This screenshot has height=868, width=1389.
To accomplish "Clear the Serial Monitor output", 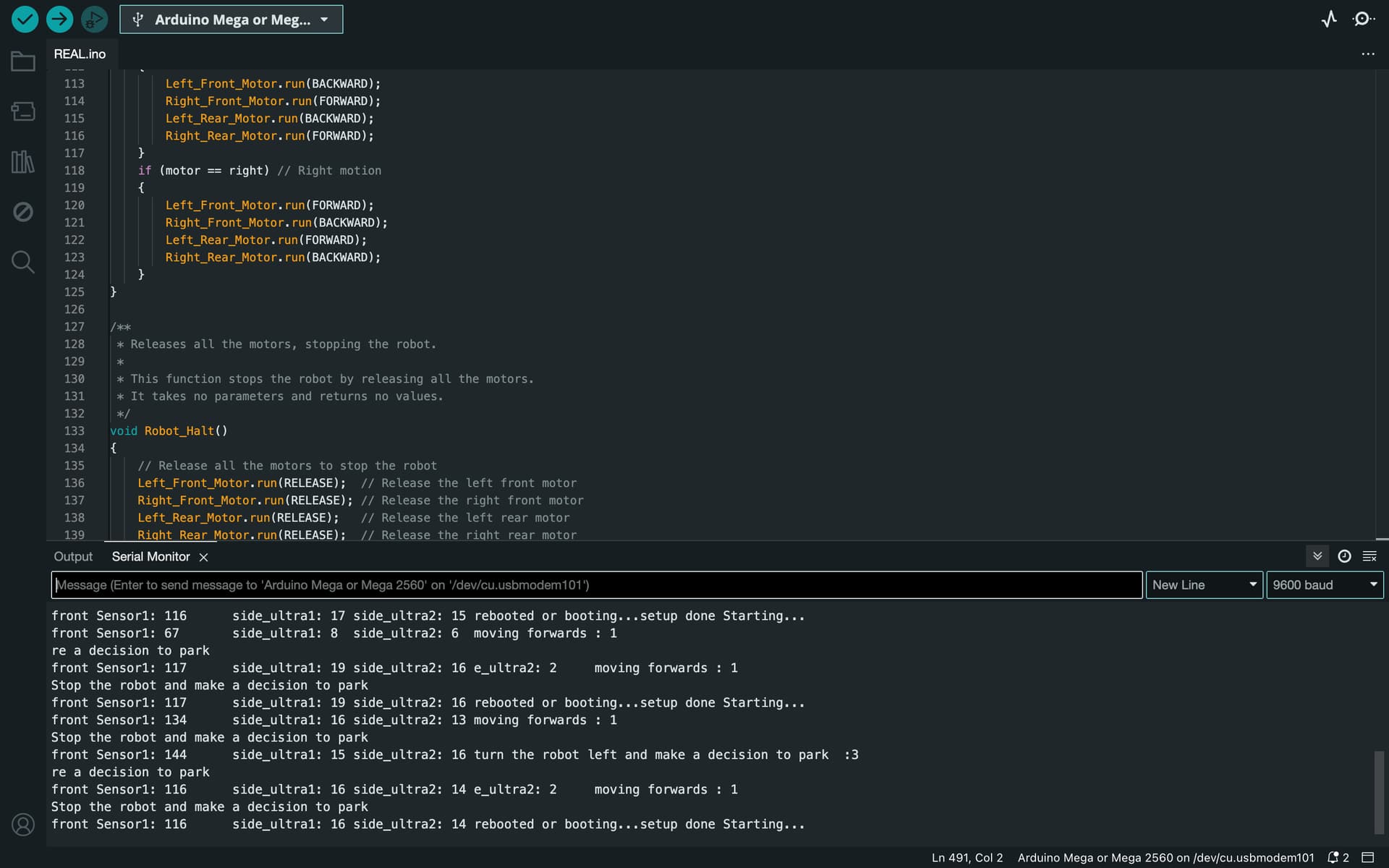I will [x=1369, y=556].
